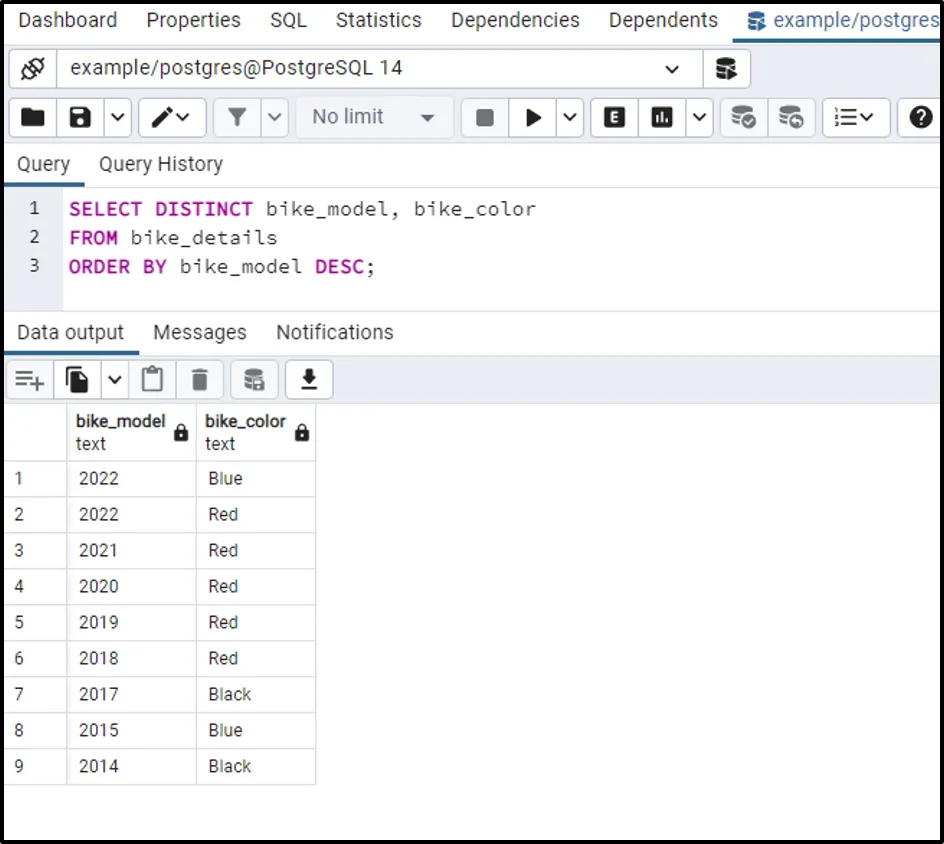Run the query with Execute button
944x844 pixels.
[x=533, y=118]
